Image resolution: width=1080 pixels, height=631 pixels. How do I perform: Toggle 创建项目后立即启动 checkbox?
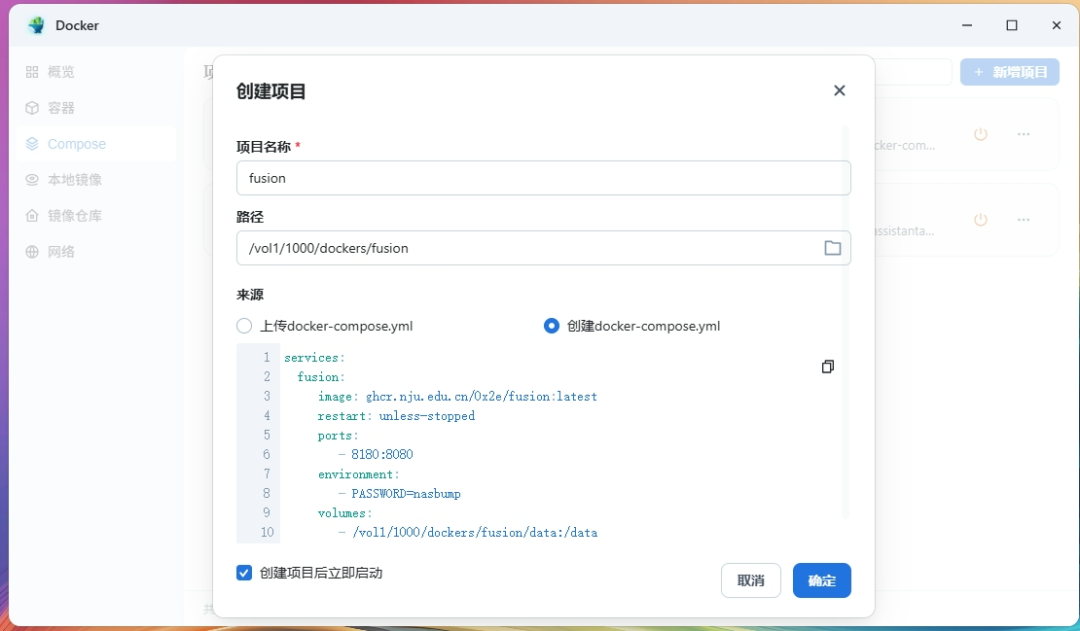tap(244, 573)
